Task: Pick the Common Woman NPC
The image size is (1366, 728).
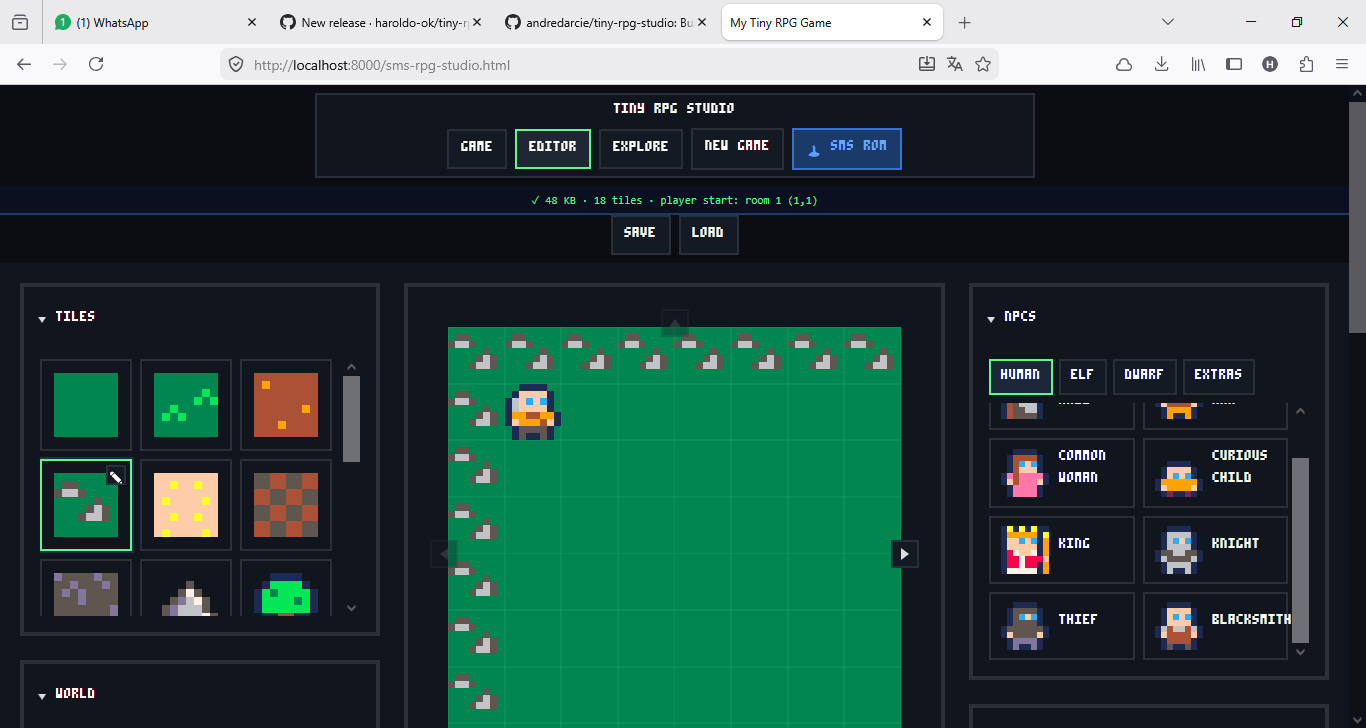Action: [x=1062, y=473]
